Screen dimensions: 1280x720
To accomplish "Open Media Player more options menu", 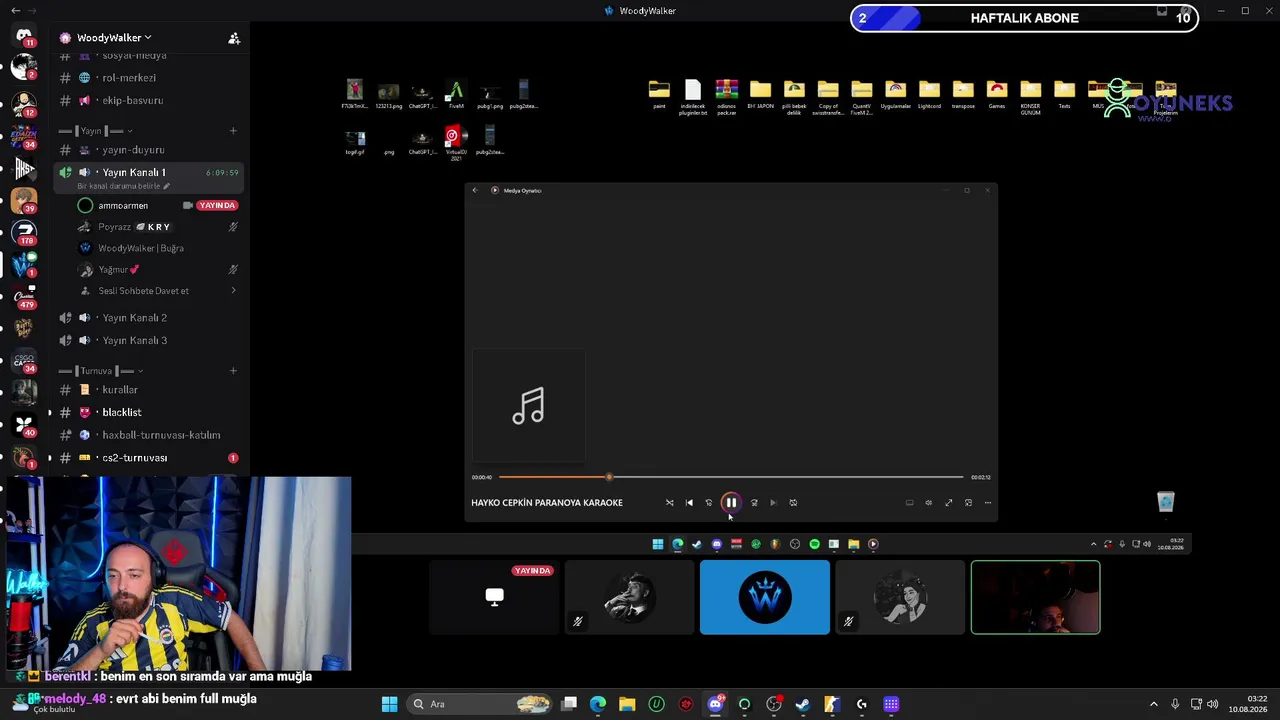I will coord(988,503).
